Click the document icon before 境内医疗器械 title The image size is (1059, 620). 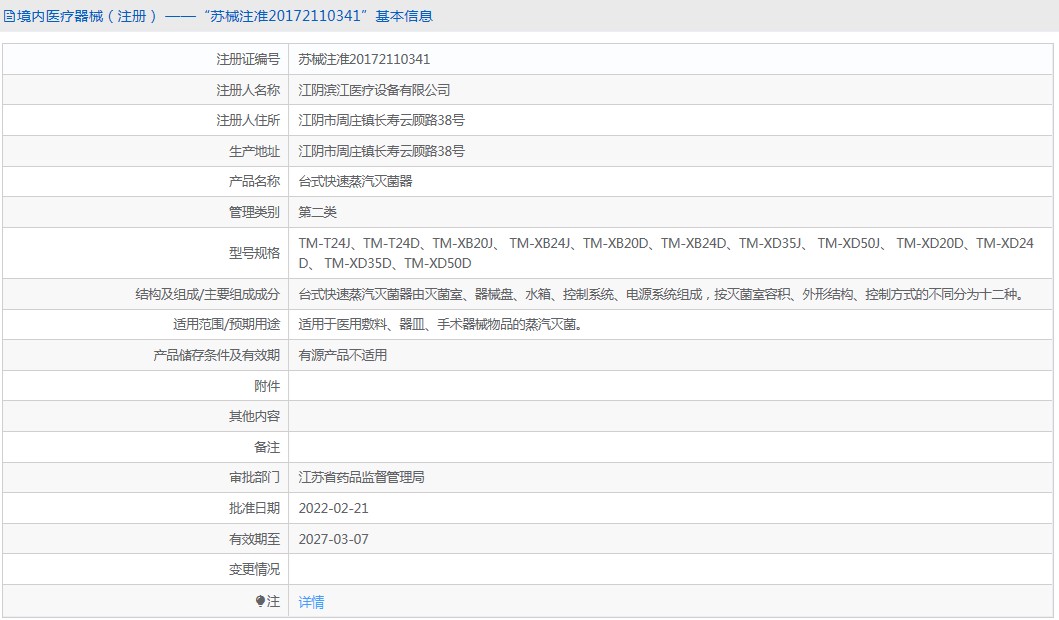9,16
